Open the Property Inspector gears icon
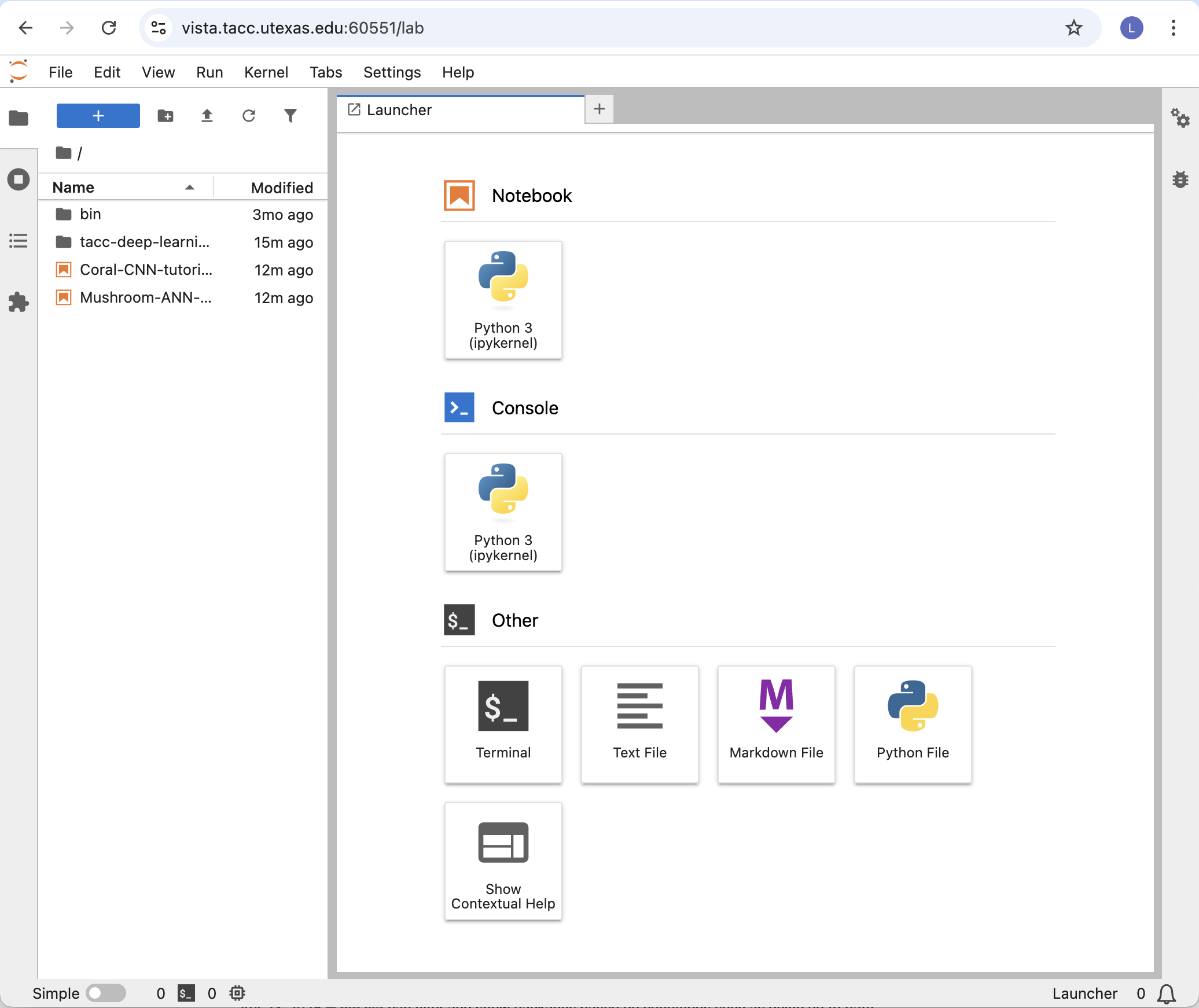1199x1008 pixels. pyautogui.click(x=1180, y=117)
